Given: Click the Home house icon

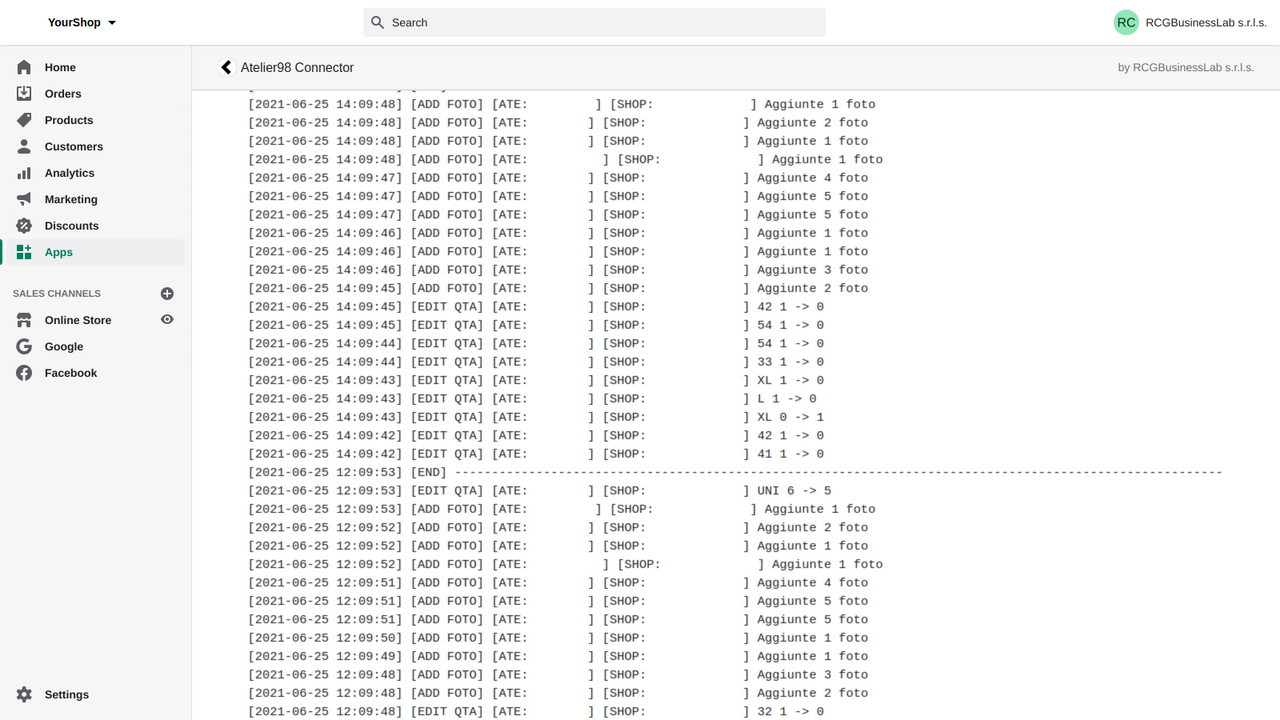Looking at the screenshot, I should click(24, 67).
